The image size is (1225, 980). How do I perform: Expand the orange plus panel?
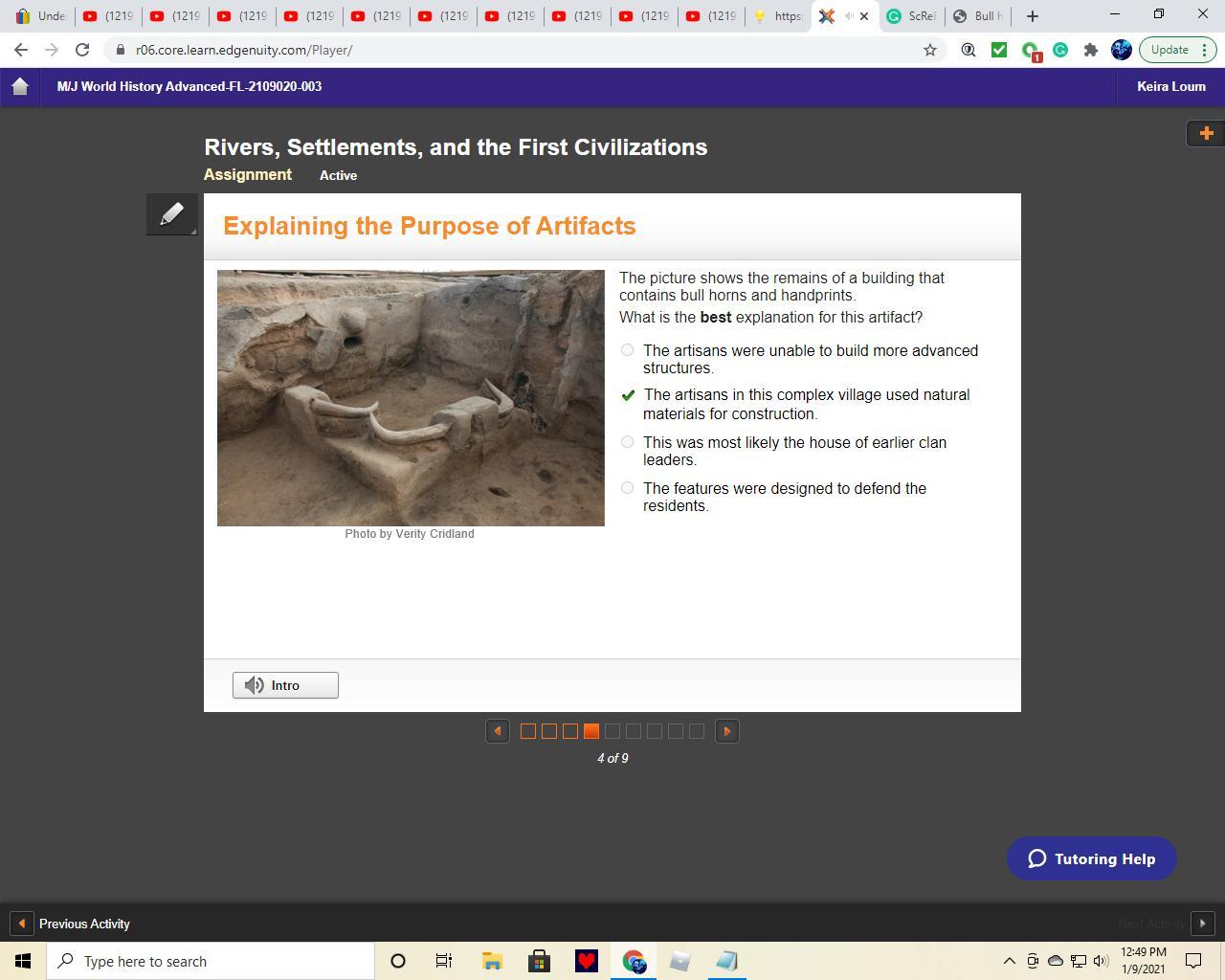(x=1205, y=133)
